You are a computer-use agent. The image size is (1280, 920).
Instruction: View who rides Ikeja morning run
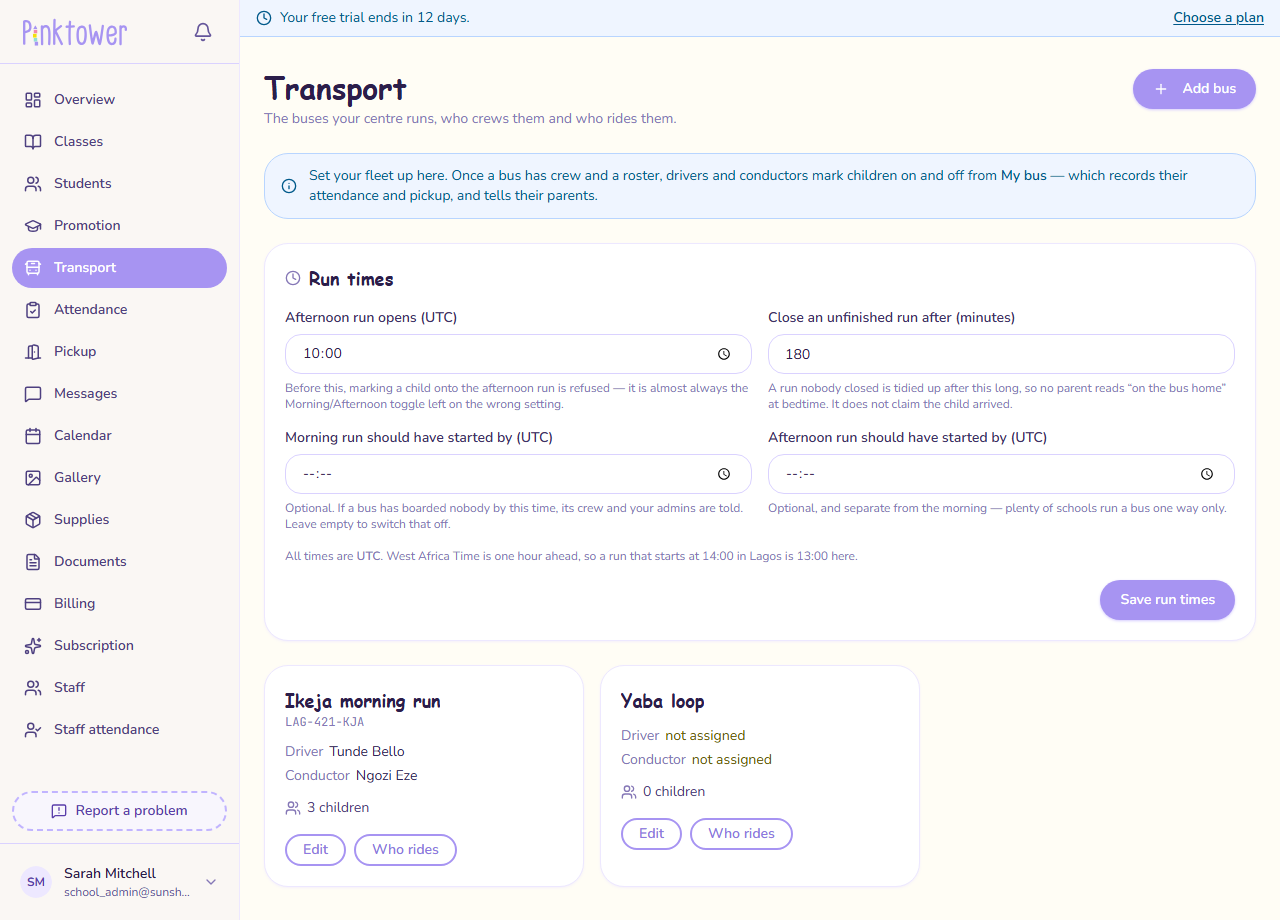coord(405,850)
